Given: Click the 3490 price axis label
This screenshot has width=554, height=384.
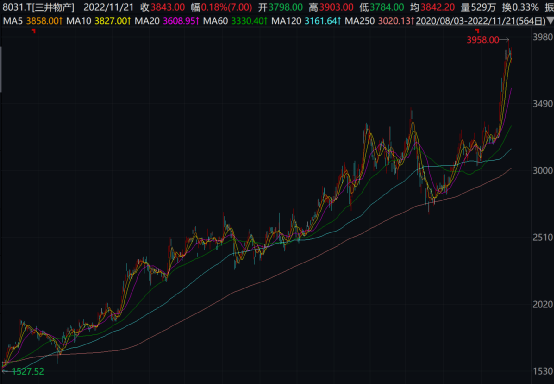Looking at the screenshot, I should click(x=543, y=104).
